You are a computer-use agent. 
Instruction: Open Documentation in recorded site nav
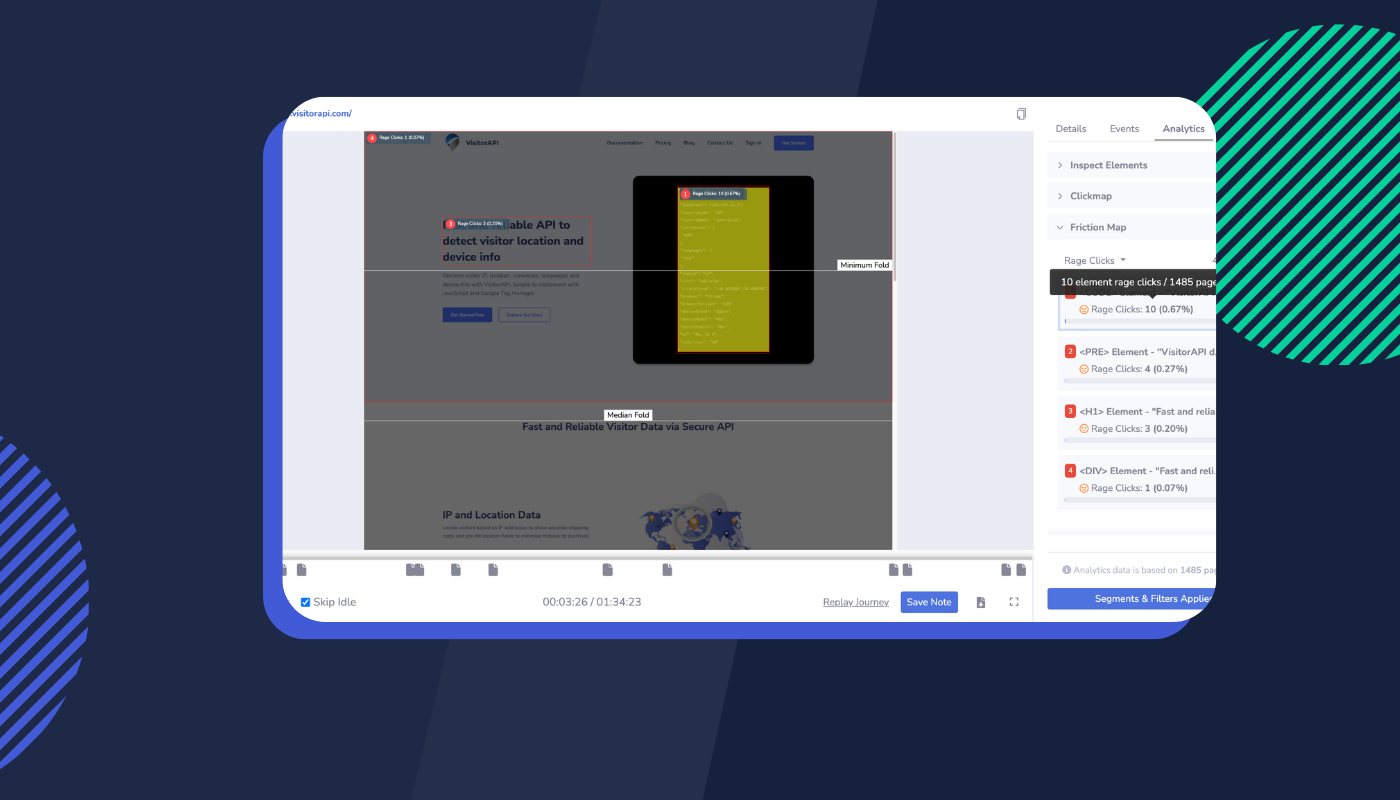[624, 143]
